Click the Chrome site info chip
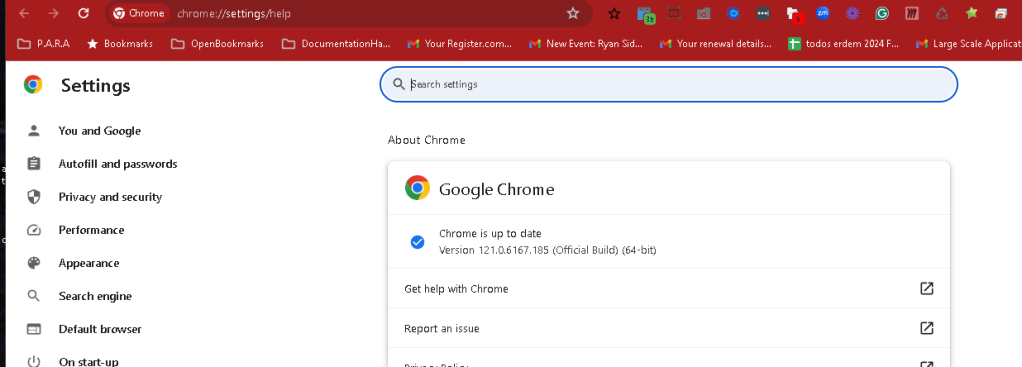 [138, 13]
